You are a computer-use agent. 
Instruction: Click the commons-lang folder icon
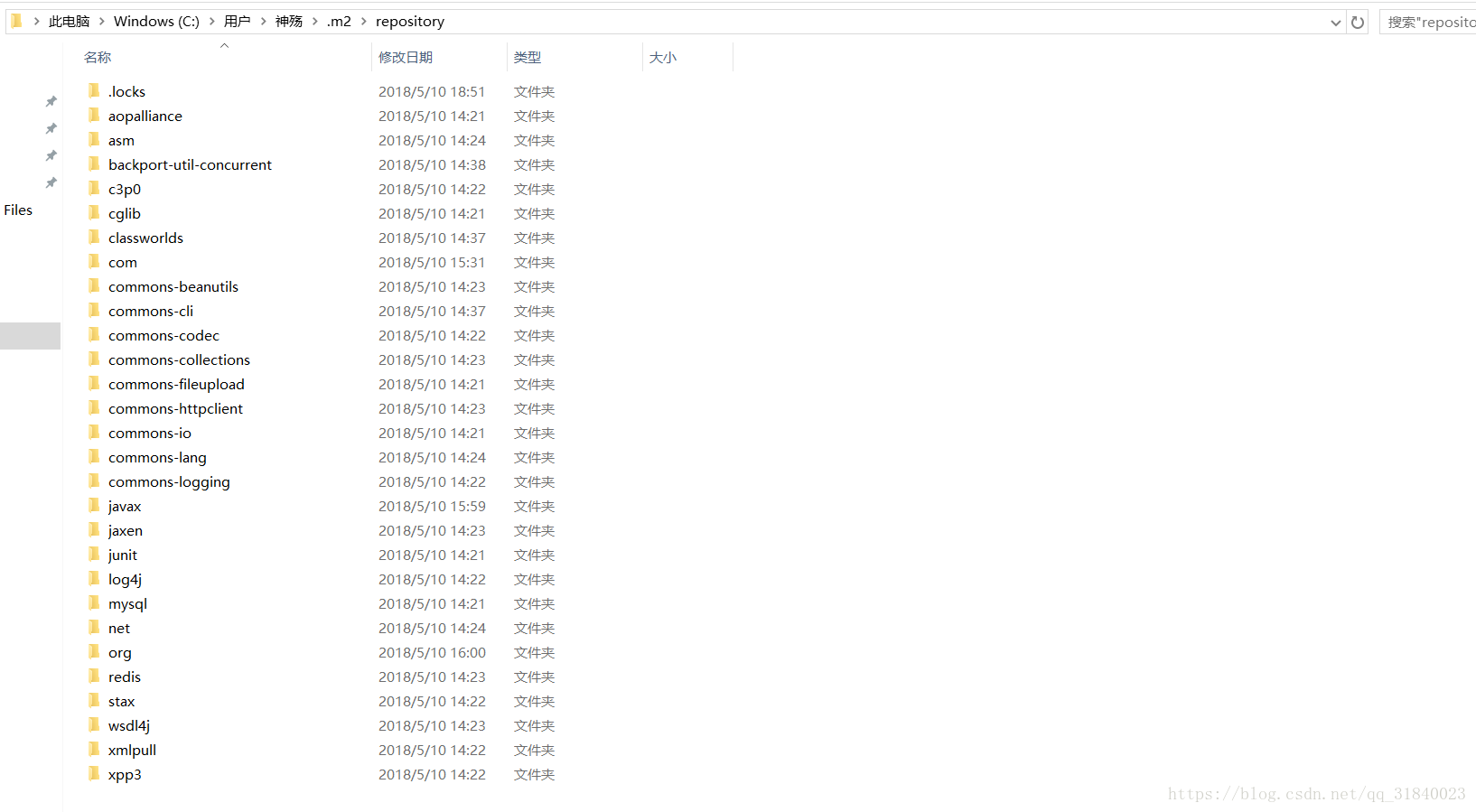click(x=94, y=456)
